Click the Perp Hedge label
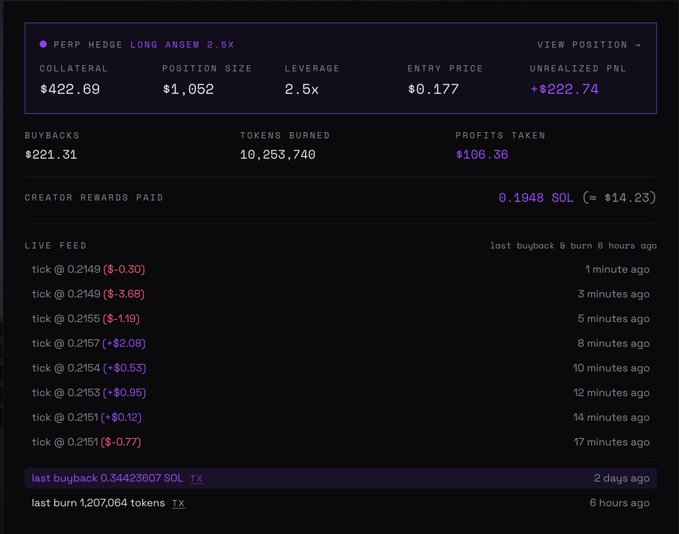679x534 pixels. click(x=88, y=45)
